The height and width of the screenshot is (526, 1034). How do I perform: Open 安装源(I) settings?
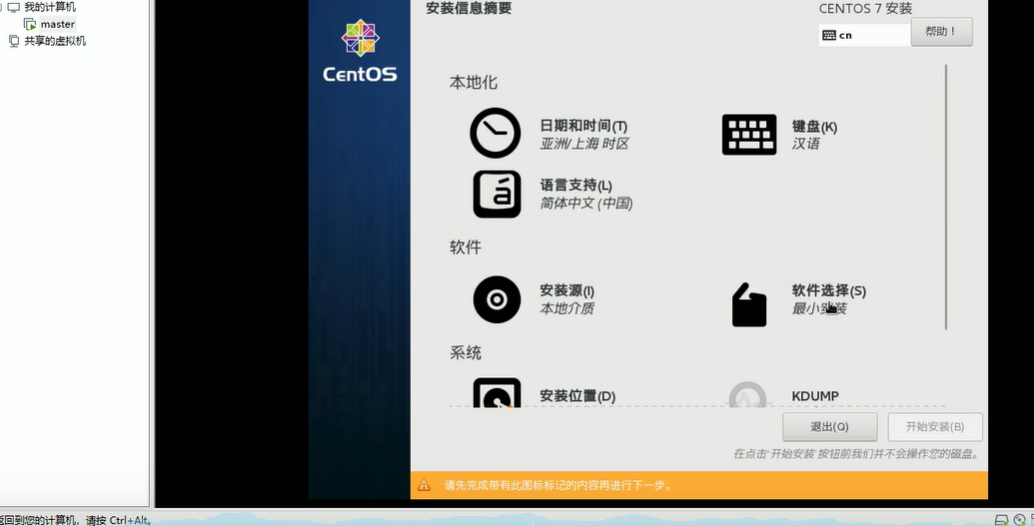point(567,291)
